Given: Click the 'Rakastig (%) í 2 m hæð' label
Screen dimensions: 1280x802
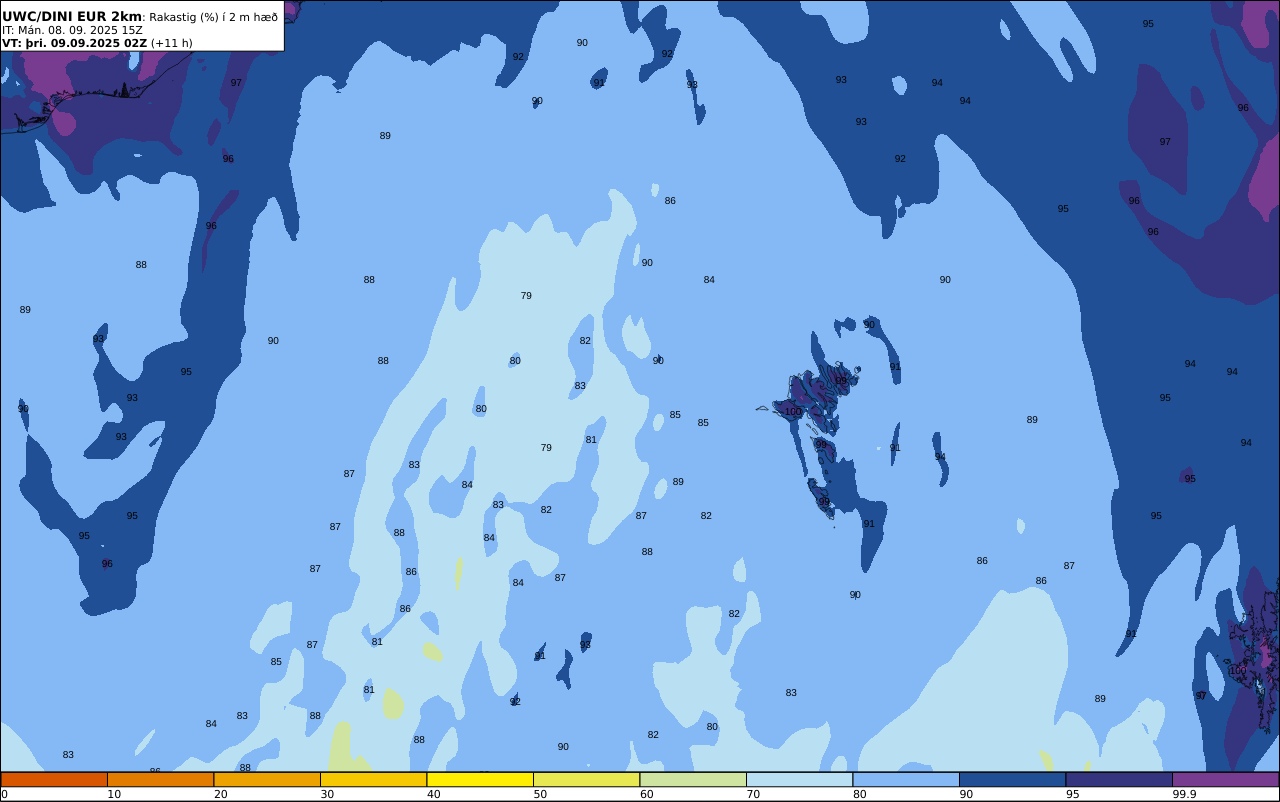Looking at the screenshot, I should tap(214, 17).
